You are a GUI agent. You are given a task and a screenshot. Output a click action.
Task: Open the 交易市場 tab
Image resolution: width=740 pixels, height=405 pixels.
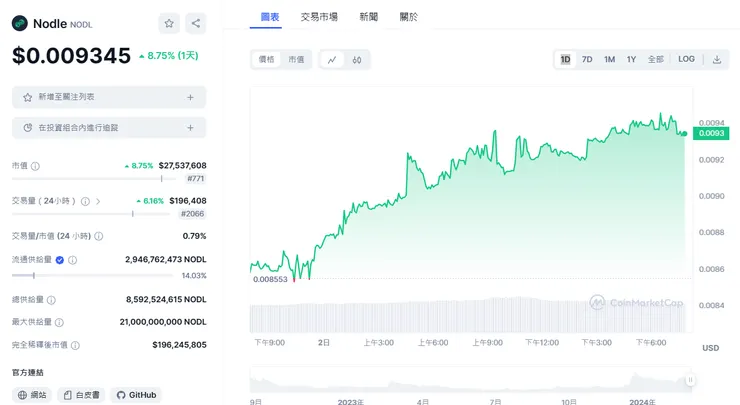click(319, 17)
